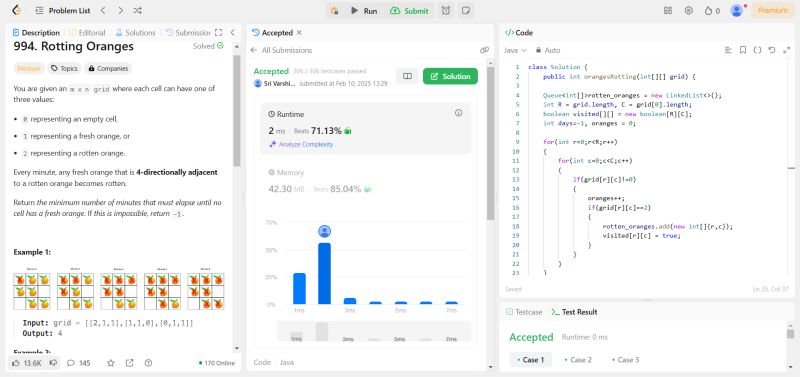
Task: Open the Java language dropdown
Action: [515, 50]
